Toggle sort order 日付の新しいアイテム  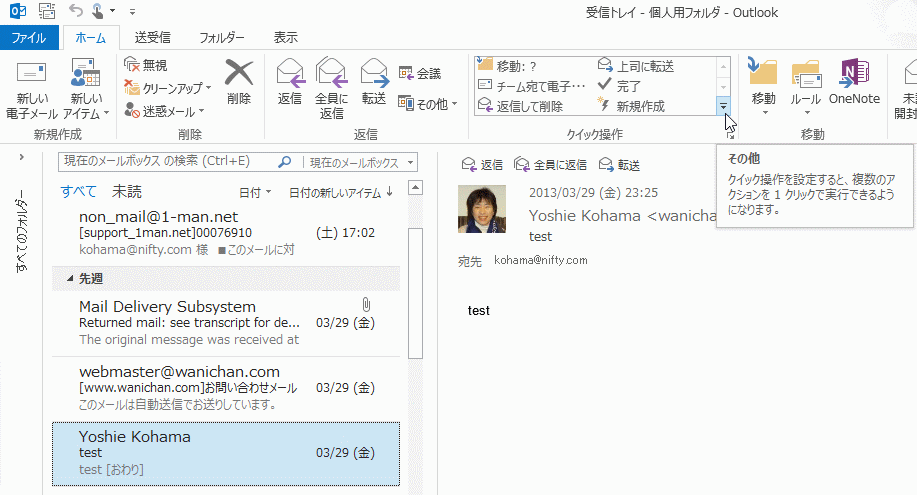(x=340, y=192)
